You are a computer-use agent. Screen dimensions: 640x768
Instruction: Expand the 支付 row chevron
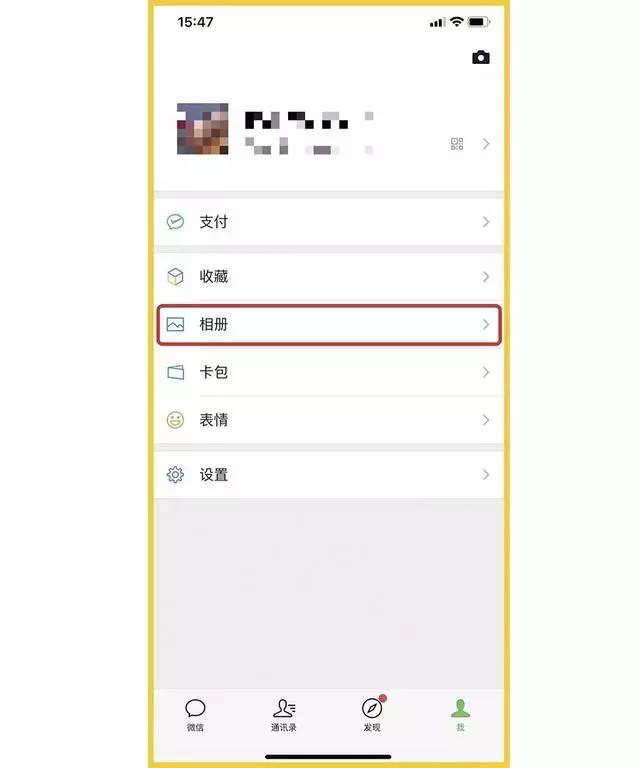[486, 222]
